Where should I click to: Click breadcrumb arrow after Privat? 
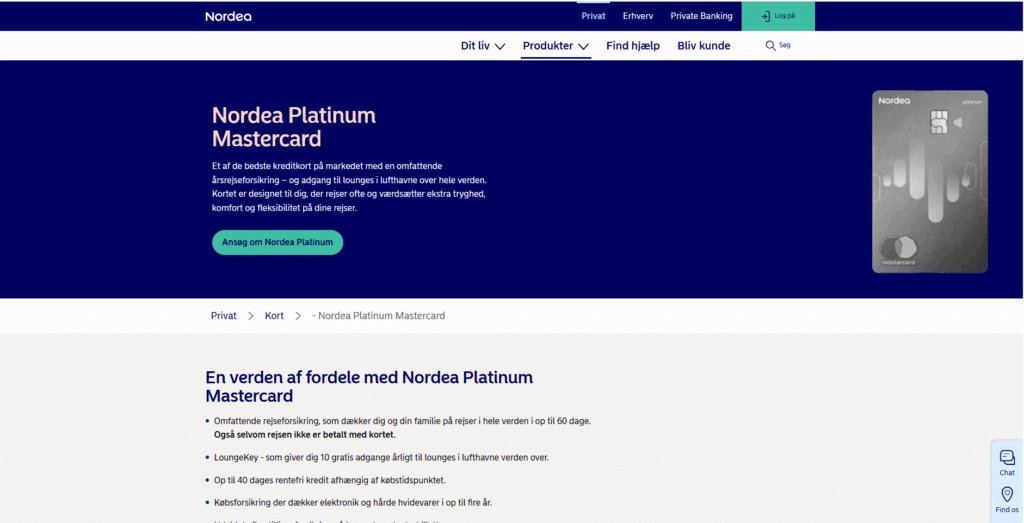click(251, 316)
